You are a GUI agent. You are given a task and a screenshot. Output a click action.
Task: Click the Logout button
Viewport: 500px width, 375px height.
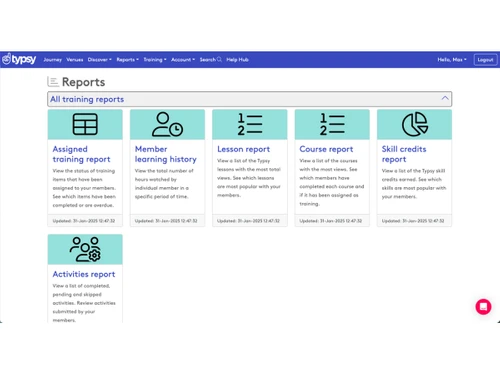pos(485,60)
